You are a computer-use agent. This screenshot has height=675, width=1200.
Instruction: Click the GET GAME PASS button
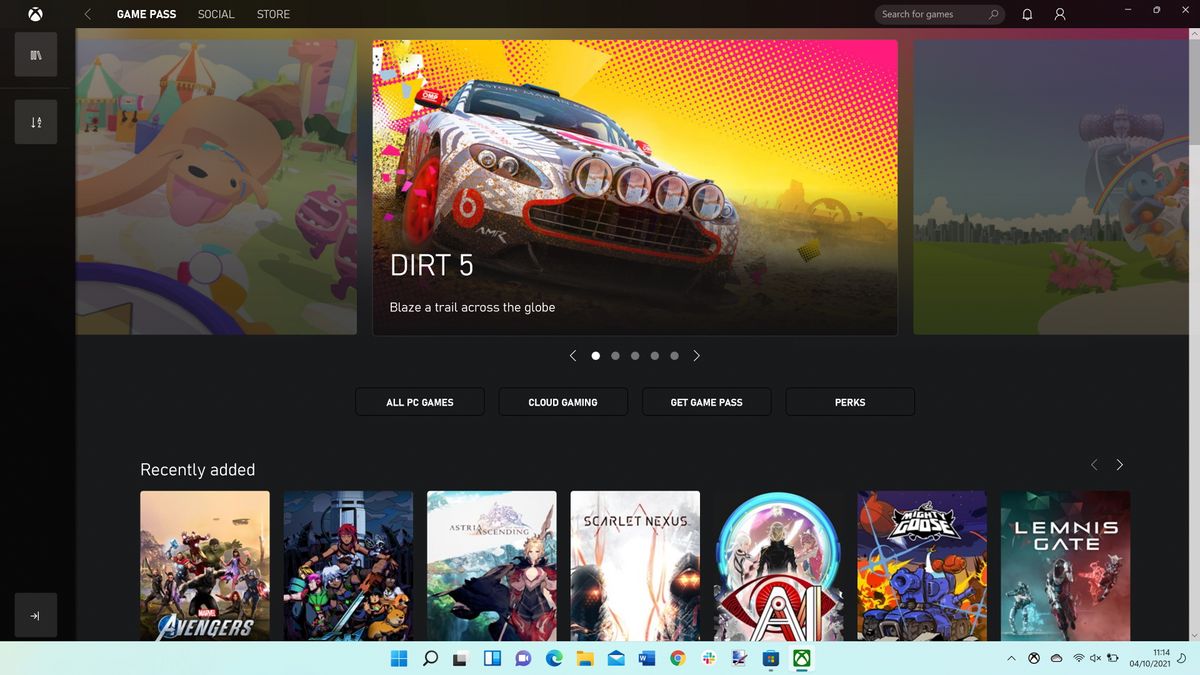click(706, 401)
